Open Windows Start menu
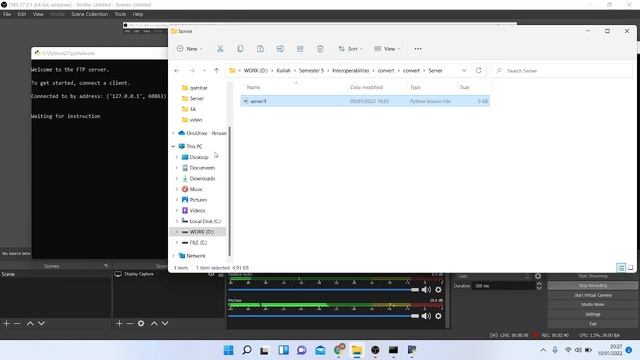The width and height of the screenshot is (640, 360). click(229, 350)
